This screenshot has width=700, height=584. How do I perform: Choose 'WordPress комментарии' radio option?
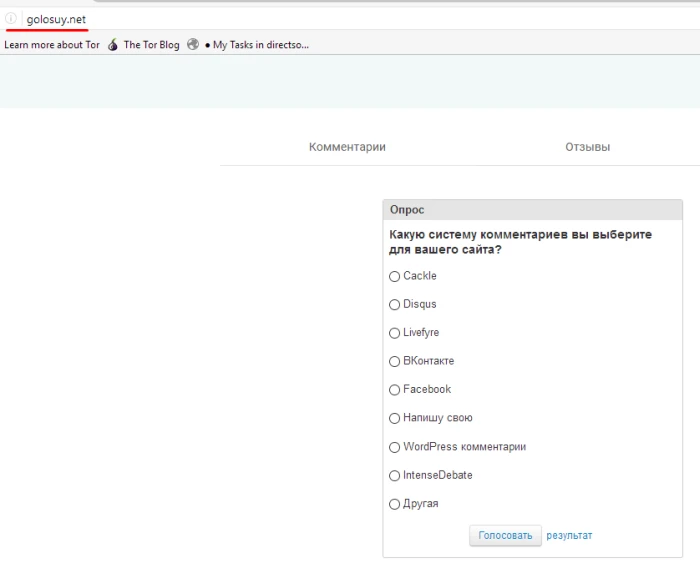(394, 448)
